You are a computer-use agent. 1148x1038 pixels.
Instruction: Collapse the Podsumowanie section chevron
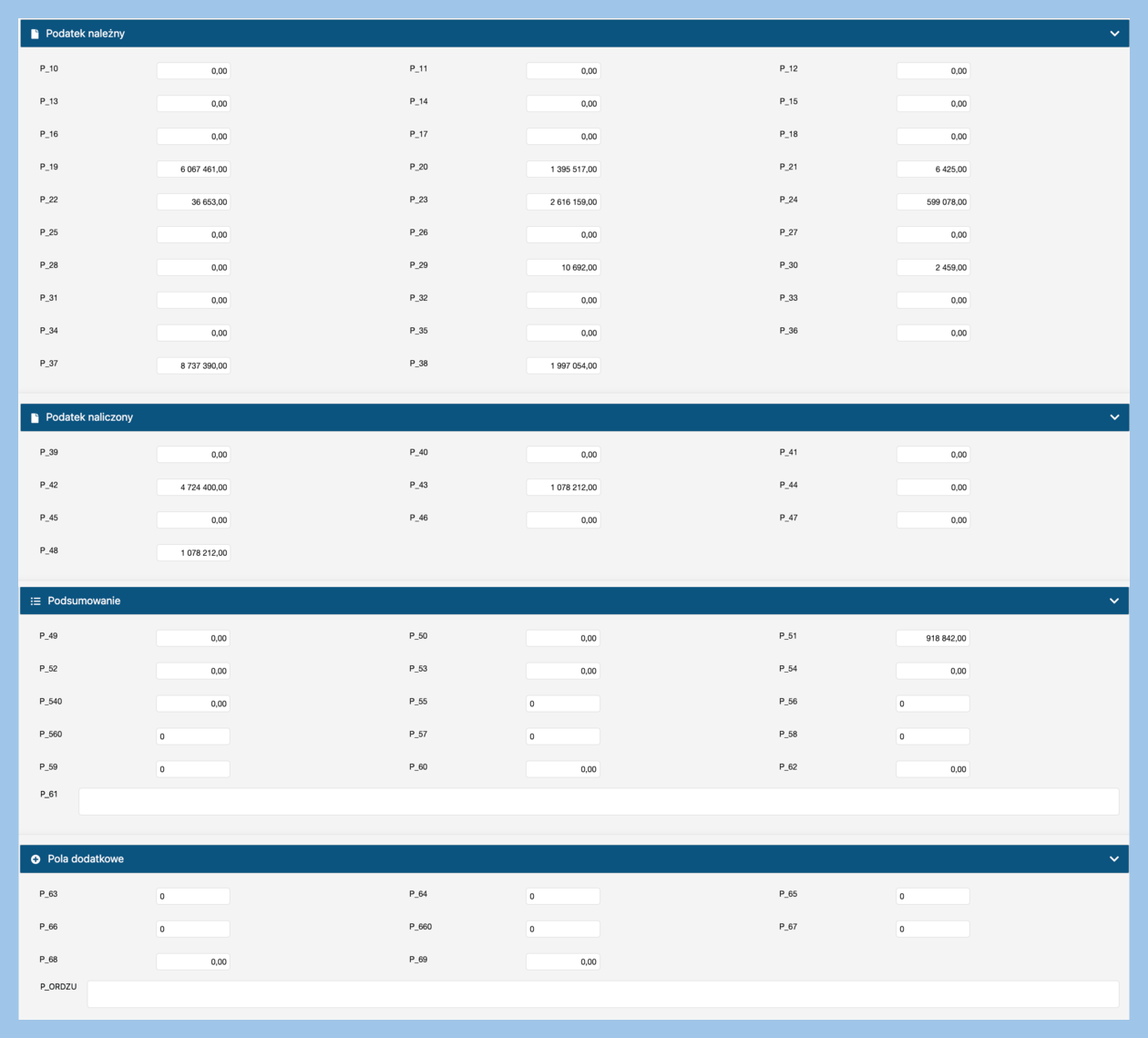pos(1113,601)
